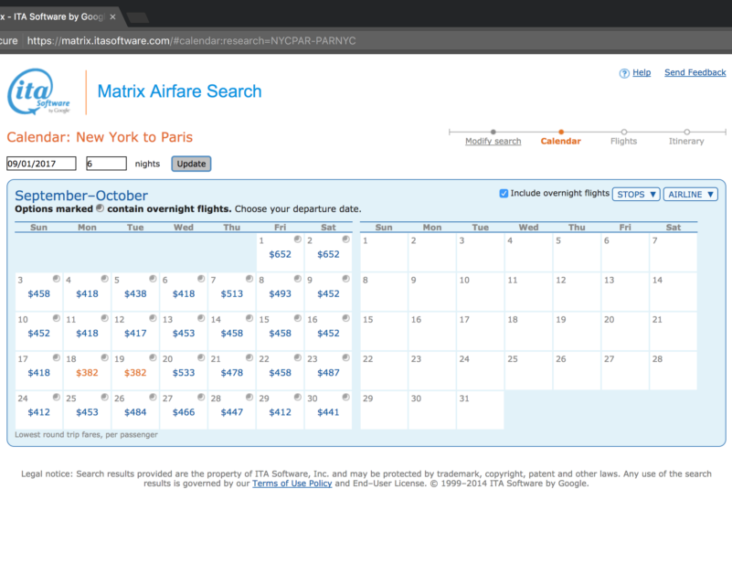This screenshot has width=732, height=585.
Task: Click the ITA Software logo
Action: point(39,92)
